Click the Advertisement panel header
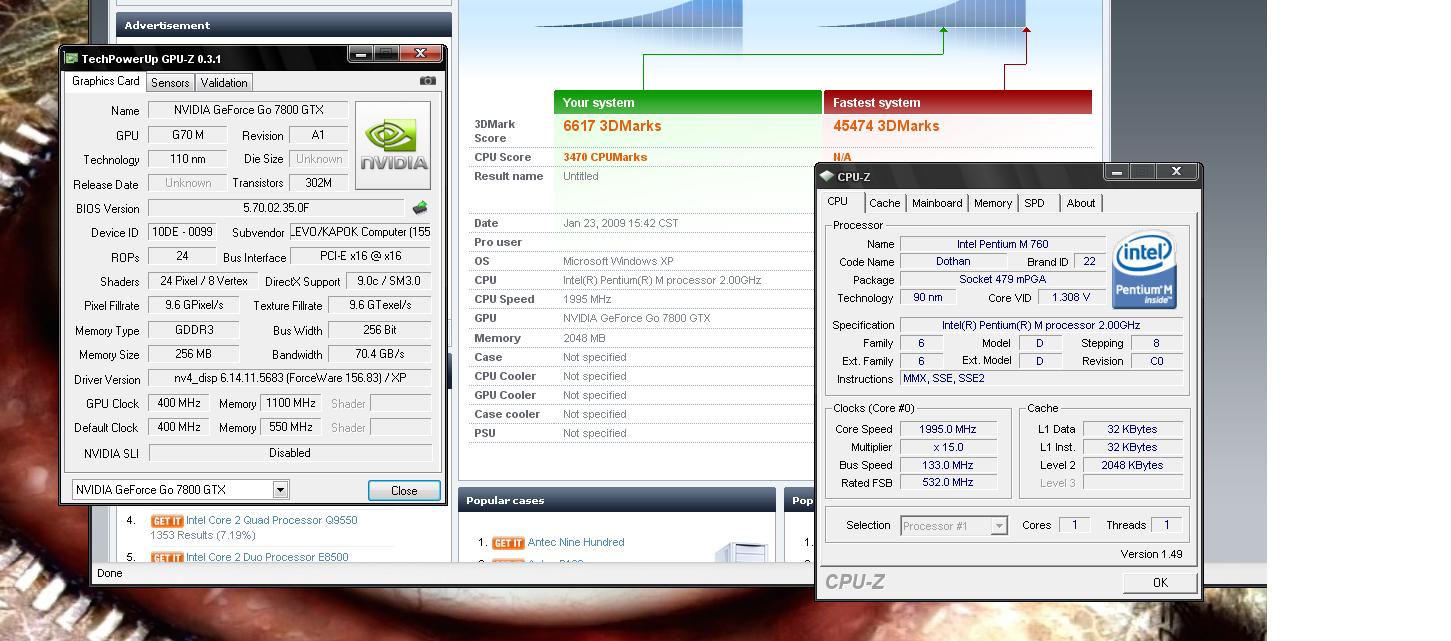Viewport: 1451px width, 641px height. [x=284, y=25]
